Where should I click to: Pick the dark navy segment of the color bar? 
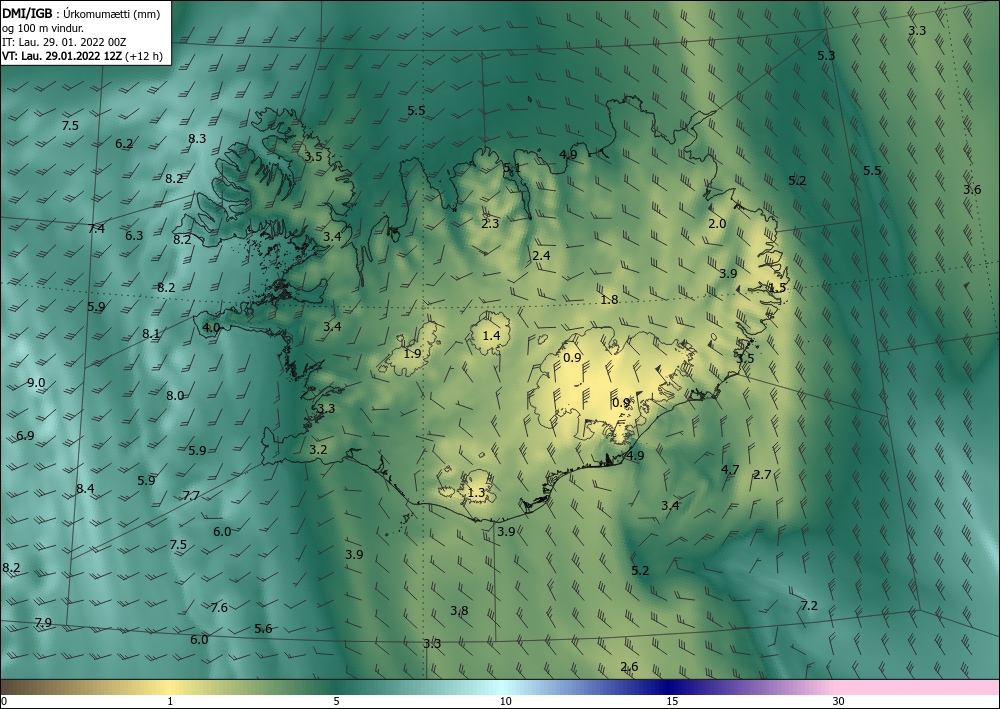(670, 687)
